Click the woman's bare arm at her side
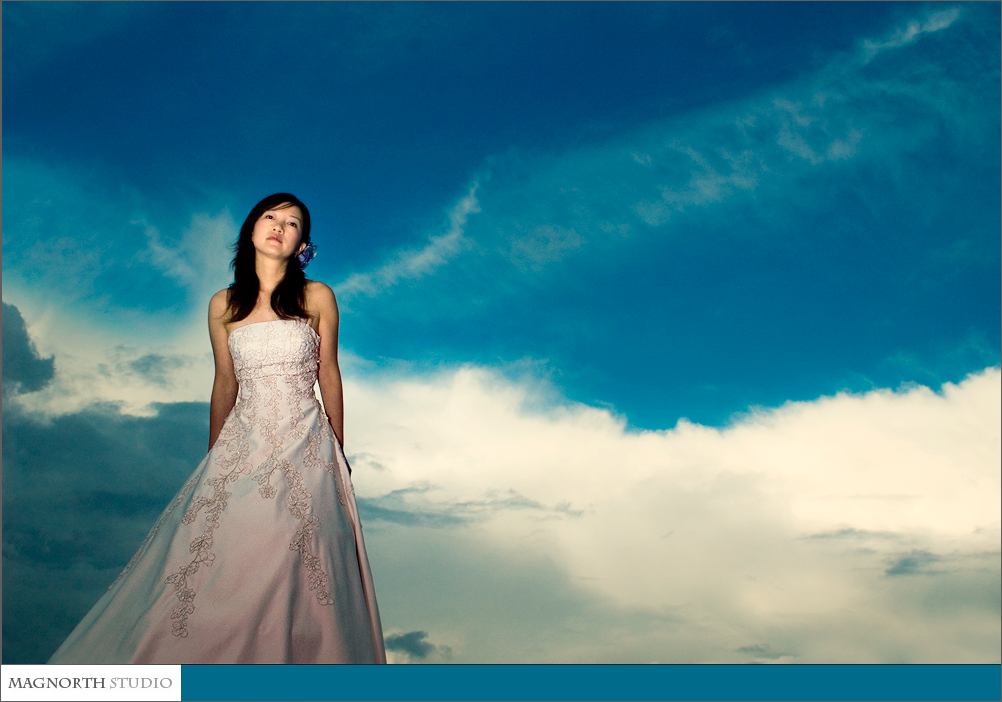The height and width of the screenshot is (702, 1002). coord(222,380)
